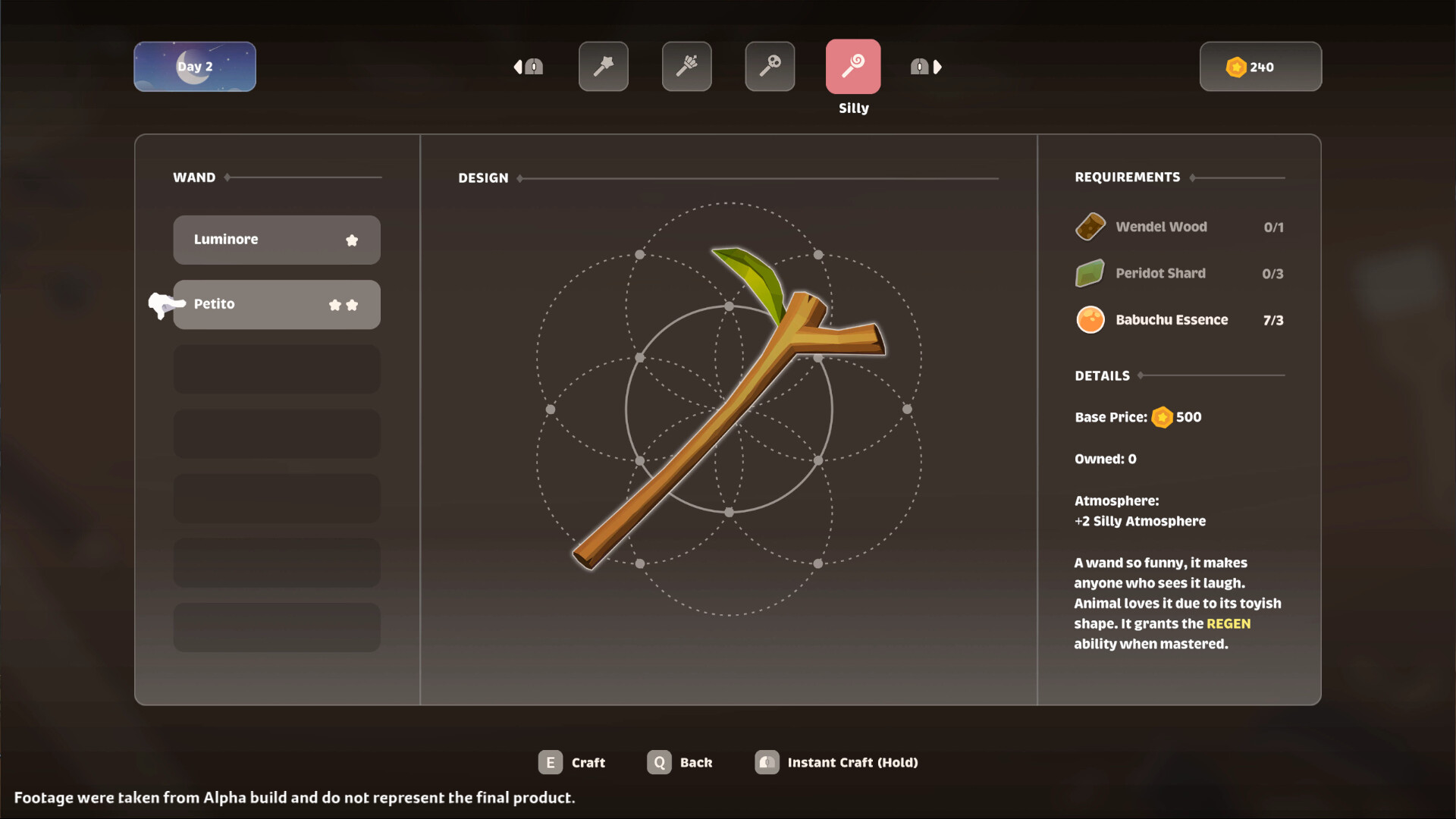Viewport: 1456px width, 819px height.
Task: Click the Day 2 night indicator
Action: tap(195, 67)
